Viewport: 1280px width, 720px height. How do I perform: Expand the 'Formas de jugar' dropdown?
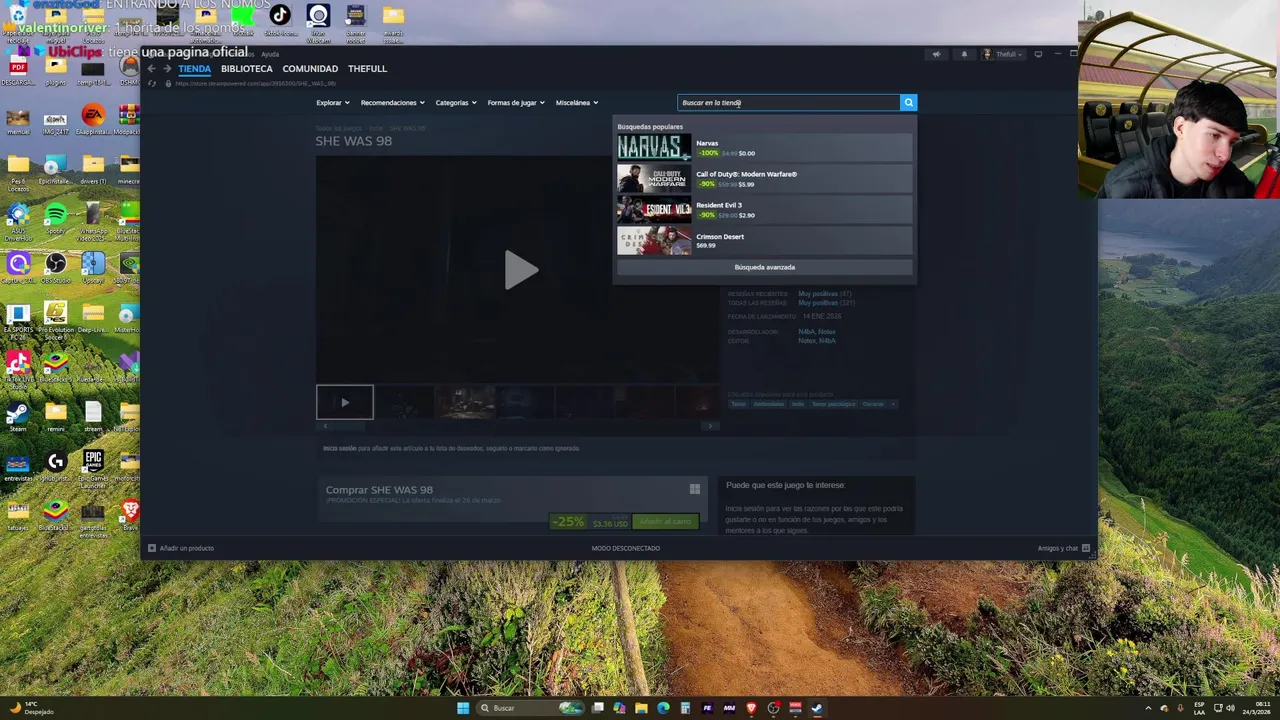point(516,102)
